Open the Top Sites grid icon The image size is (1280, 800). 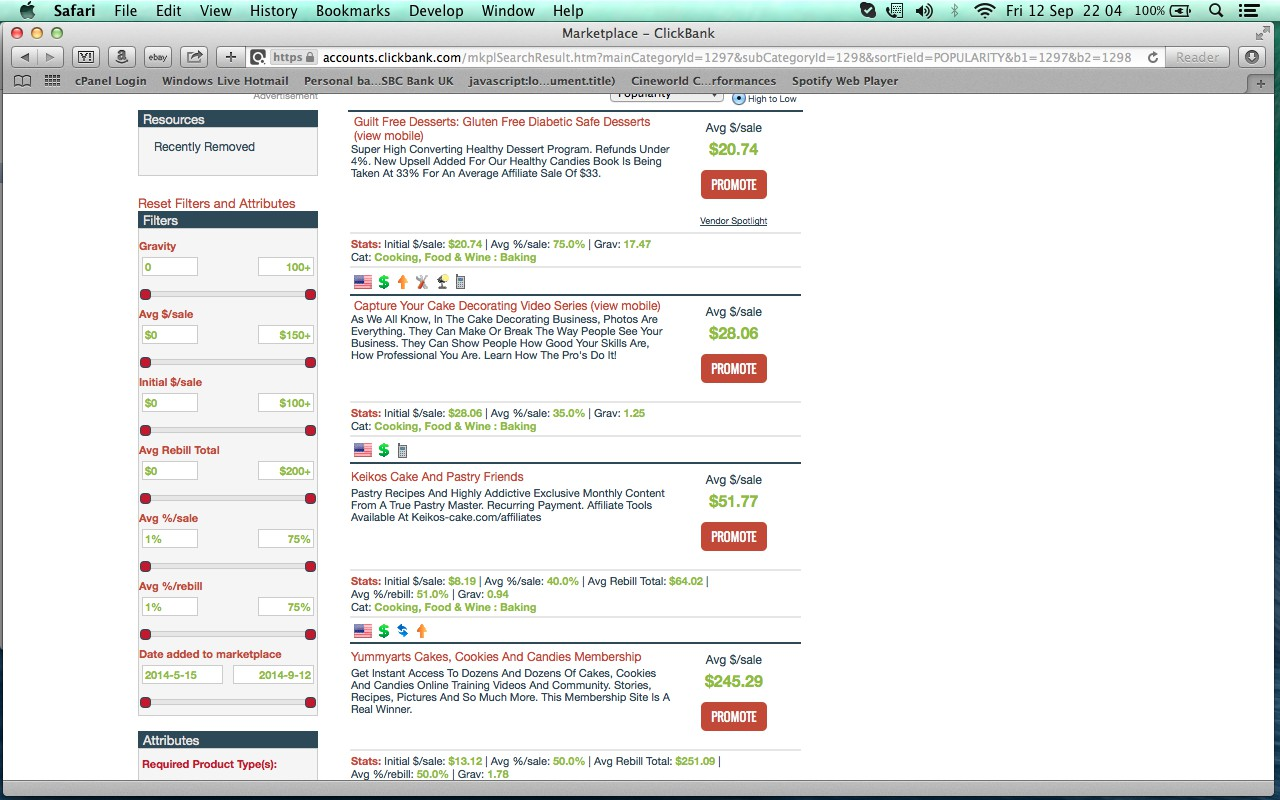click(52, 81)
